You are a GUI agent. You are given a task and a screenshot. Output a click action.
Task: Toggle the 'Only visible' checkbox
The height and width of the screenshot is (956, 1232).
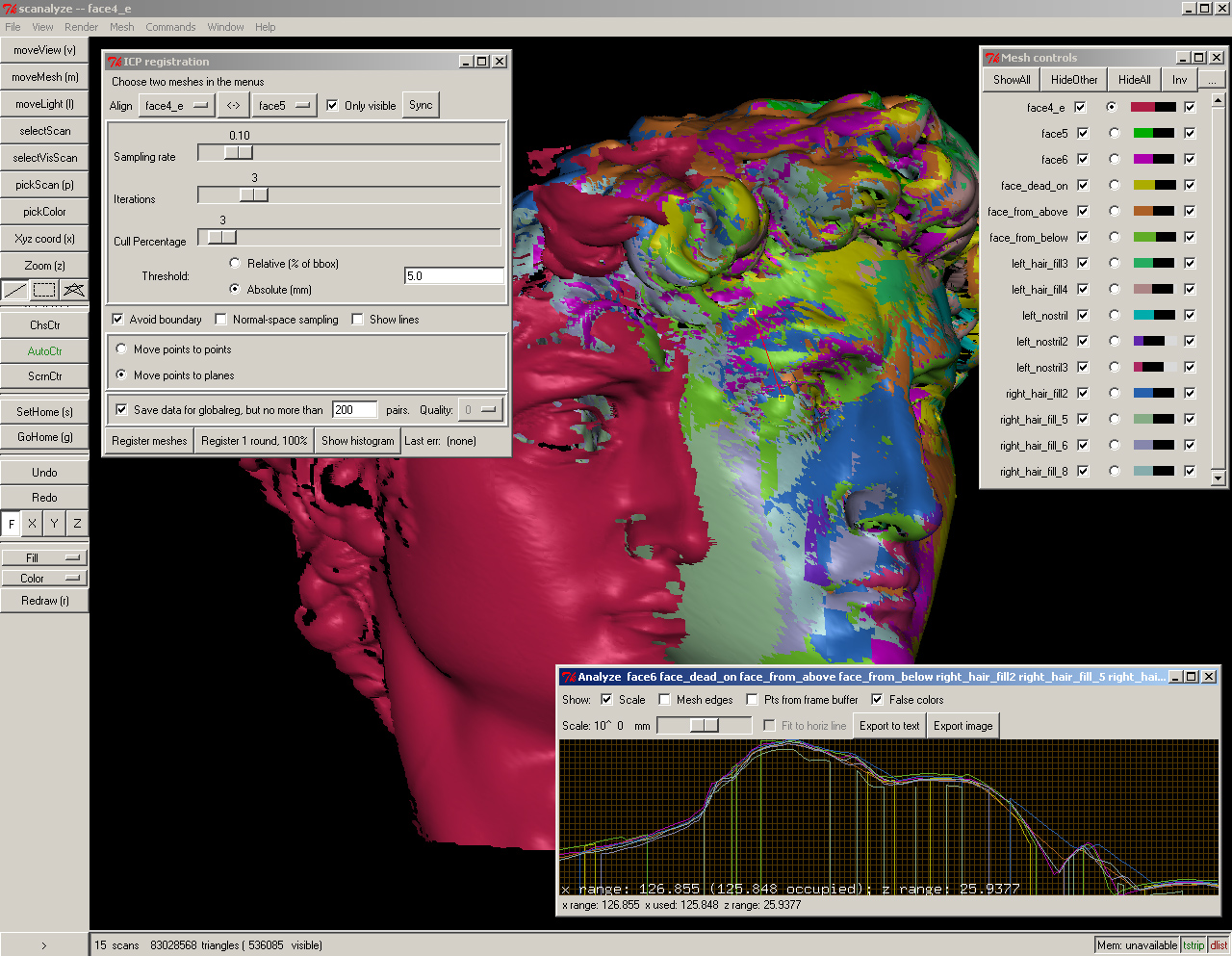coord(332,106)
